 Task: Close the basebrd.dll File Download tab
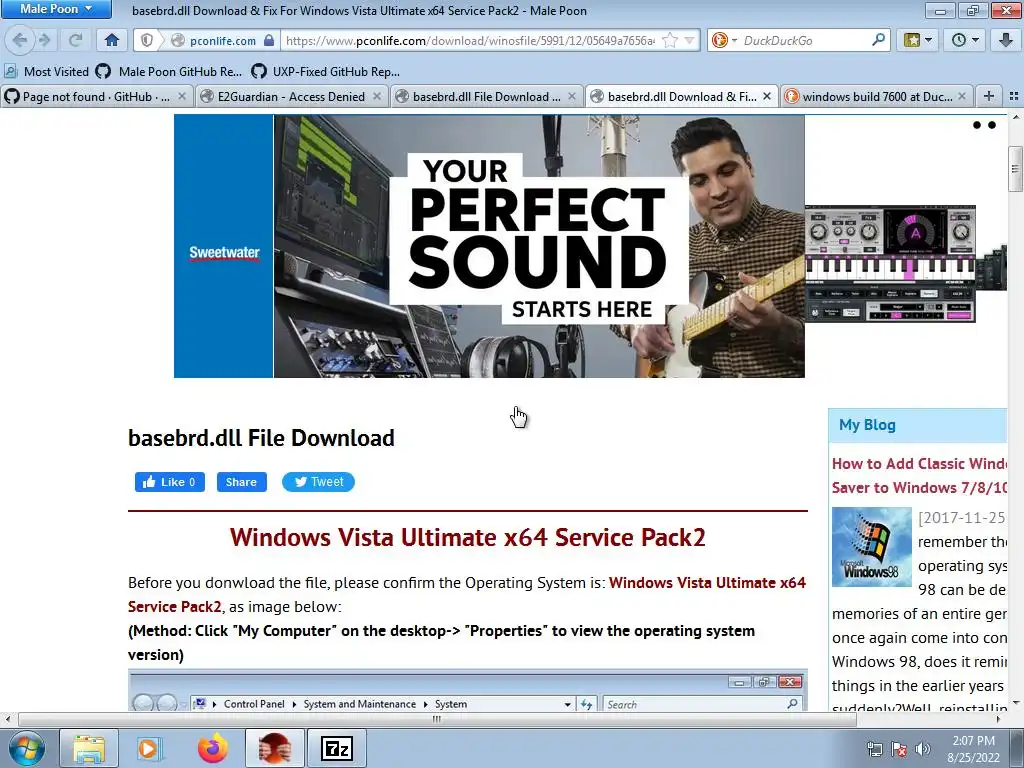(572, 96)
